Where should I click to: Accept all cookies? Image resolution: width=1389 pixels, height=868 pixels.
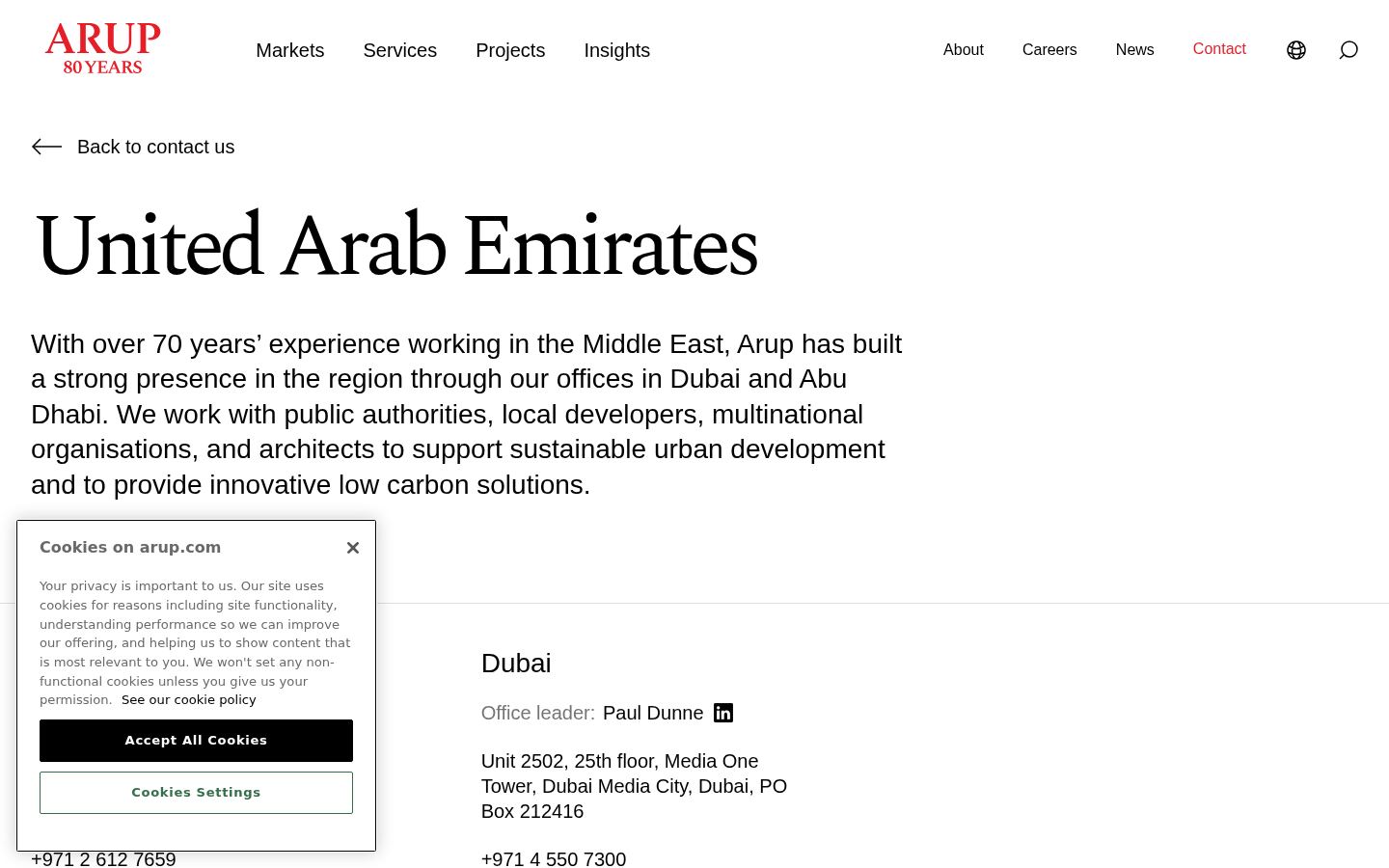196,741
